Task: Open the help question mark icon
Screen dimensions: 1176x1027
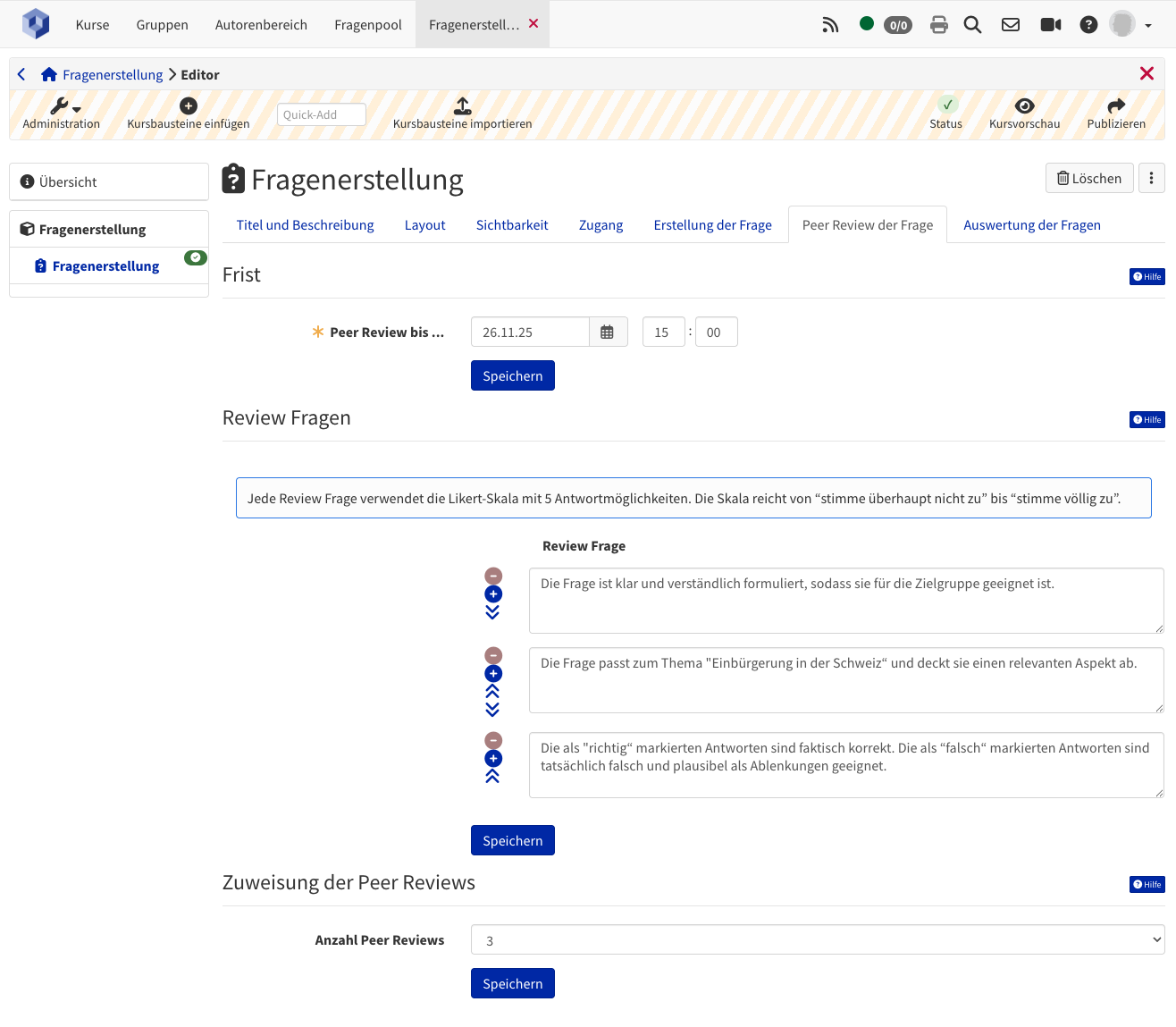Action: tap(1088, 25)
